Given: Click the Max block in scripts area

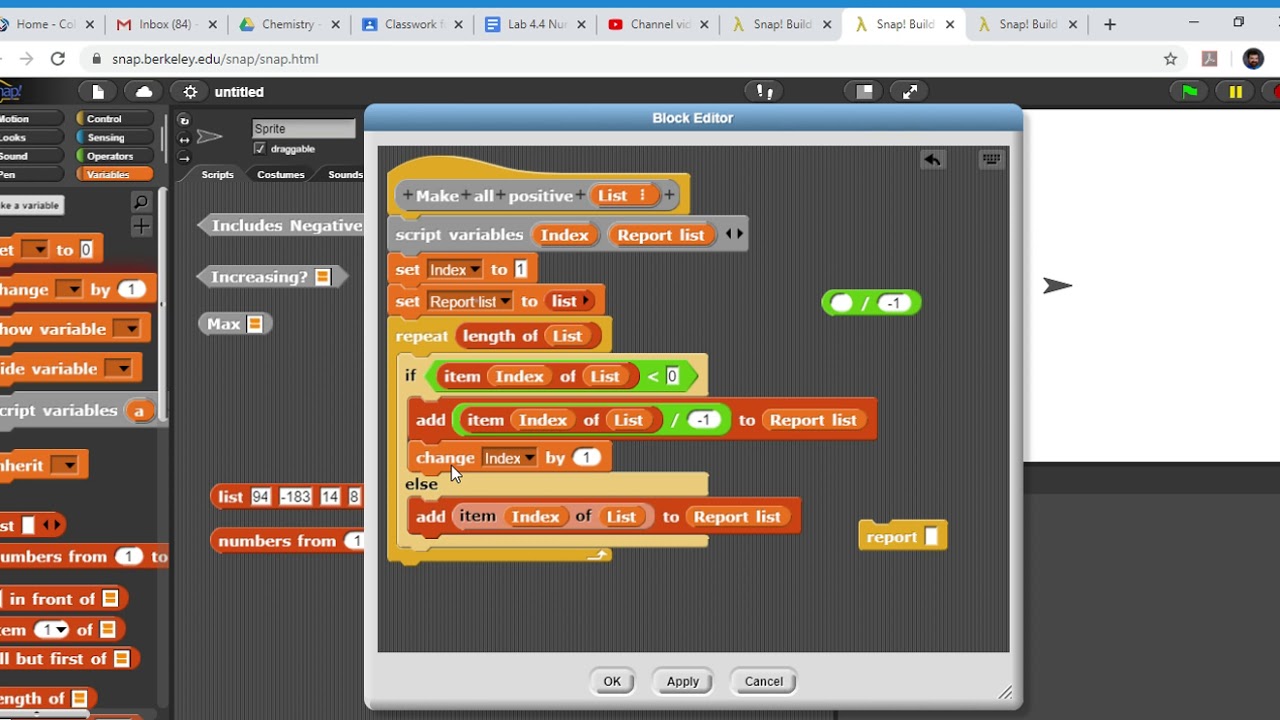Looking at the screenshot, I should (235, 324).
